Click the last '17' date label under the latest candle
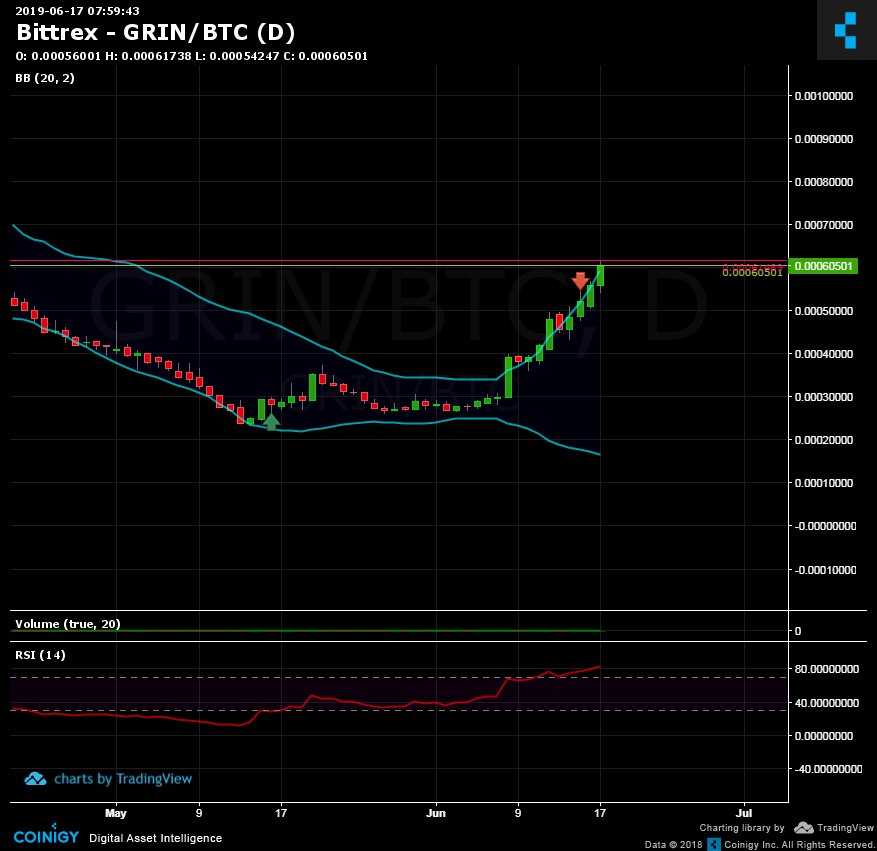 pyautogui.click(x=600, y=813)
